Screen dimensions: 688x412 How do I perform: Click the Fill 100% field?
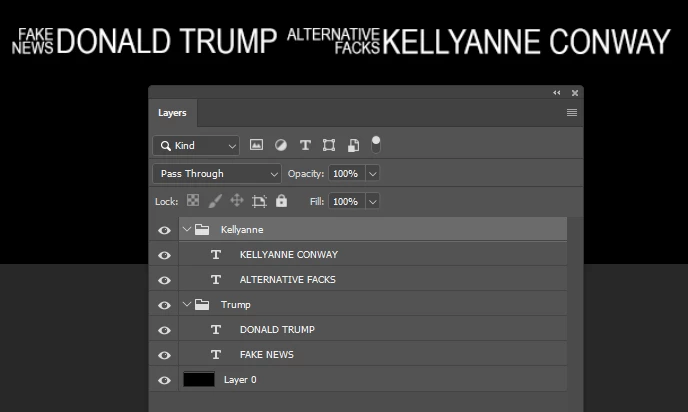(x=346, y=202)
